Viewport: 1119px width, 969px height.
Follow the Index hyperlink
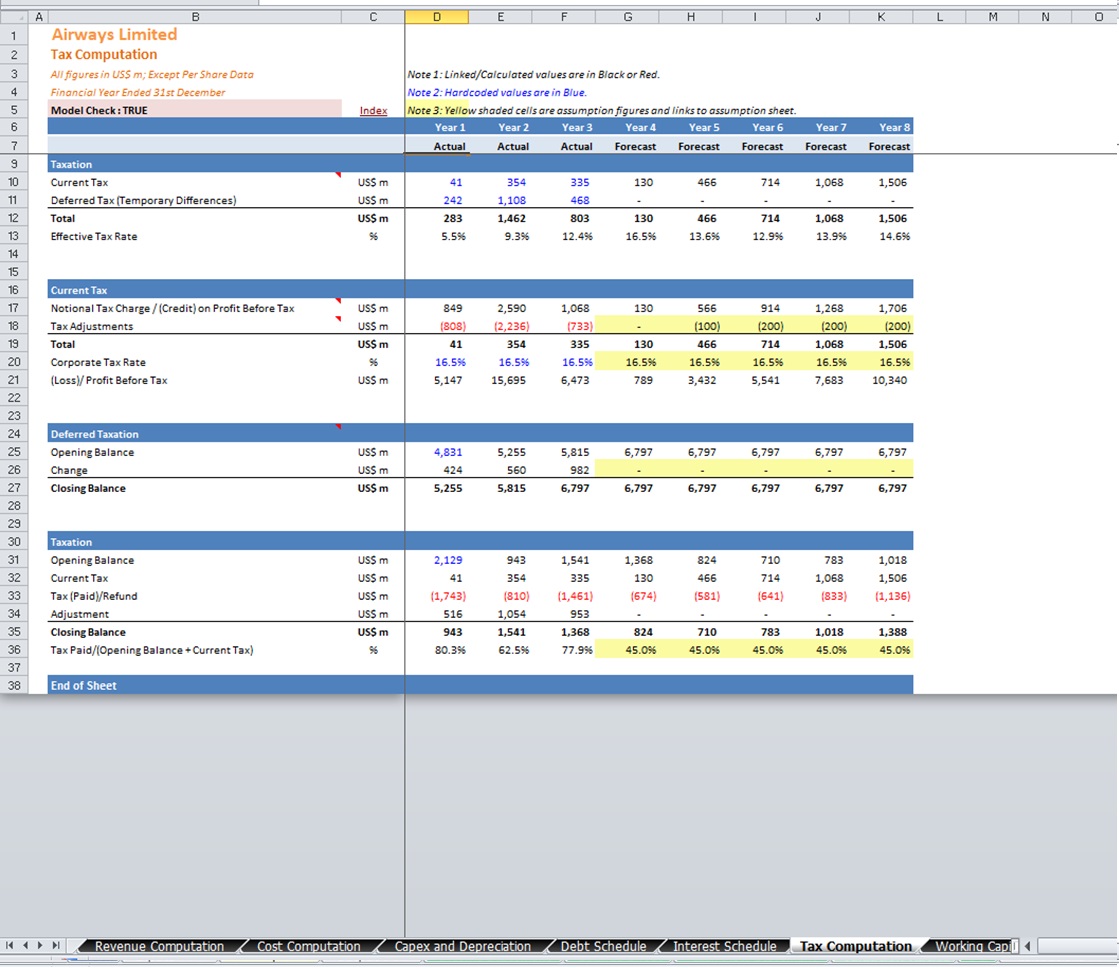point(373,110)
